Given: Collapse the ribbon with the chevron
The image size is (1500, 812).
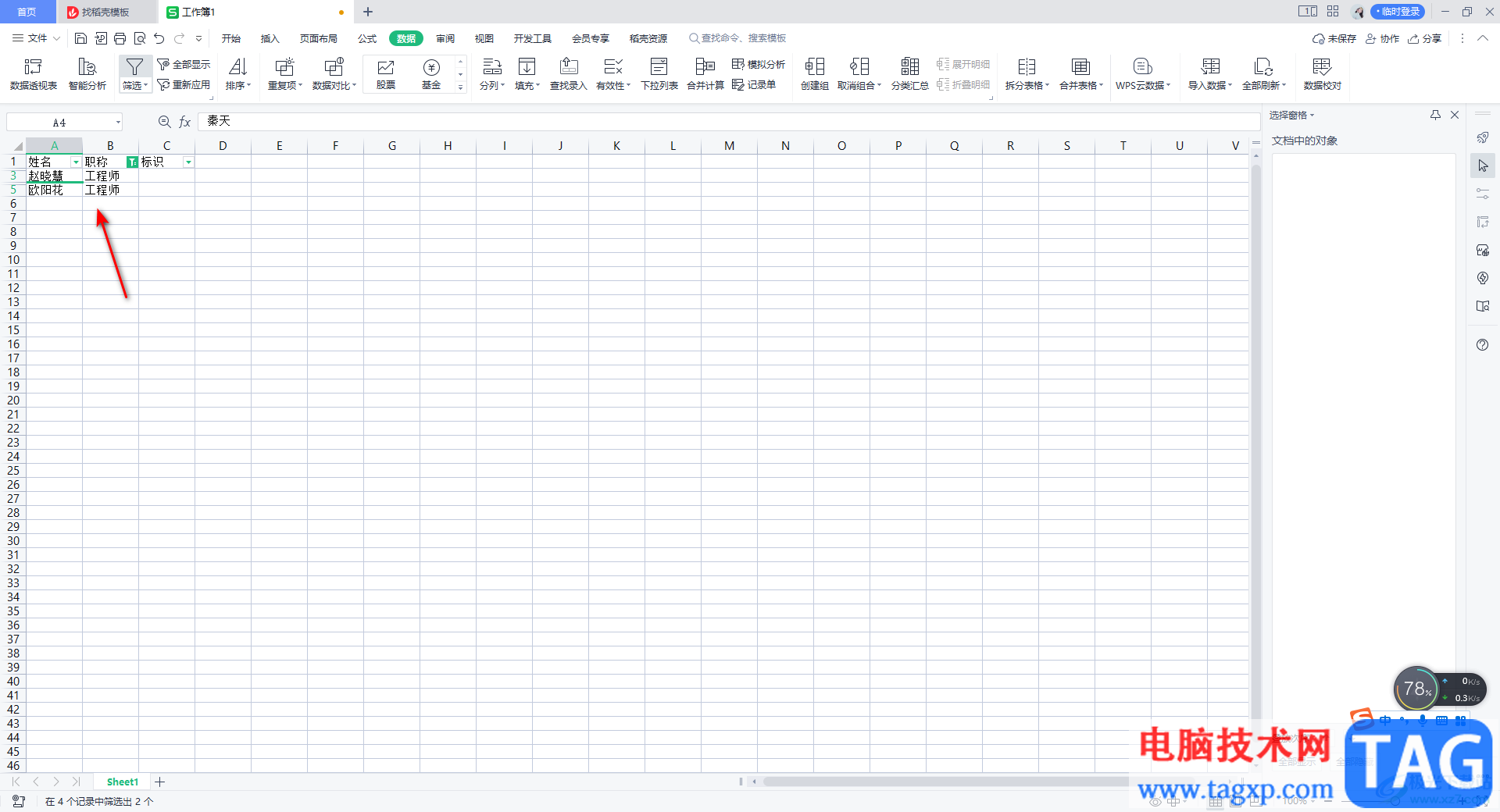Looking at the screenshot, I should coord(1483,38).
